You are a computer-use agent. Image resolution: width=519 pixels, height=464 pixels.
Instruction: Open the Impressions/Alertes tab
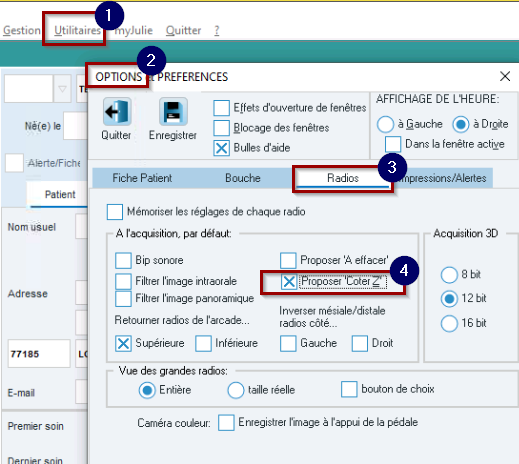pos(443,178)
